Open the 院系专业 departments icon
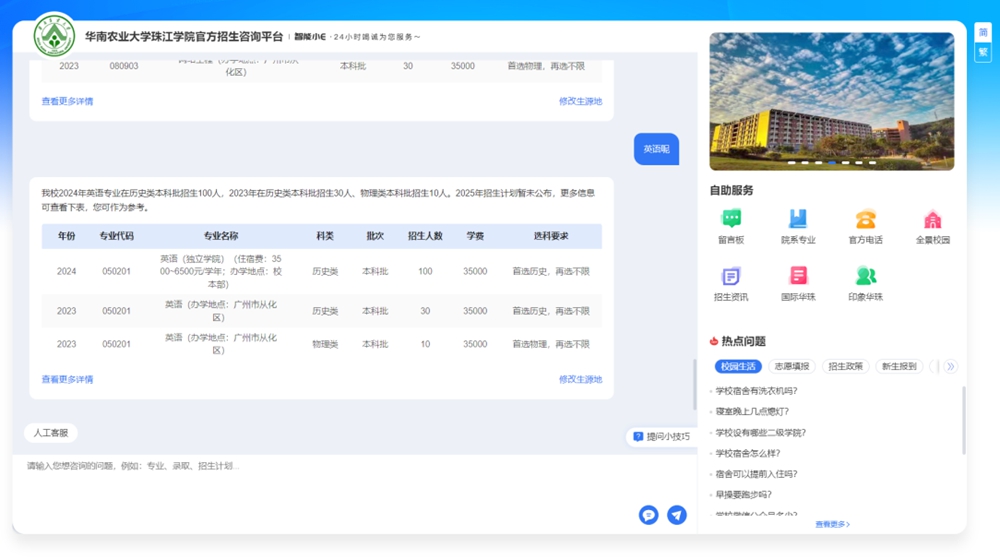Screen dimensions: 1000x559 click(x=797, y=220)
